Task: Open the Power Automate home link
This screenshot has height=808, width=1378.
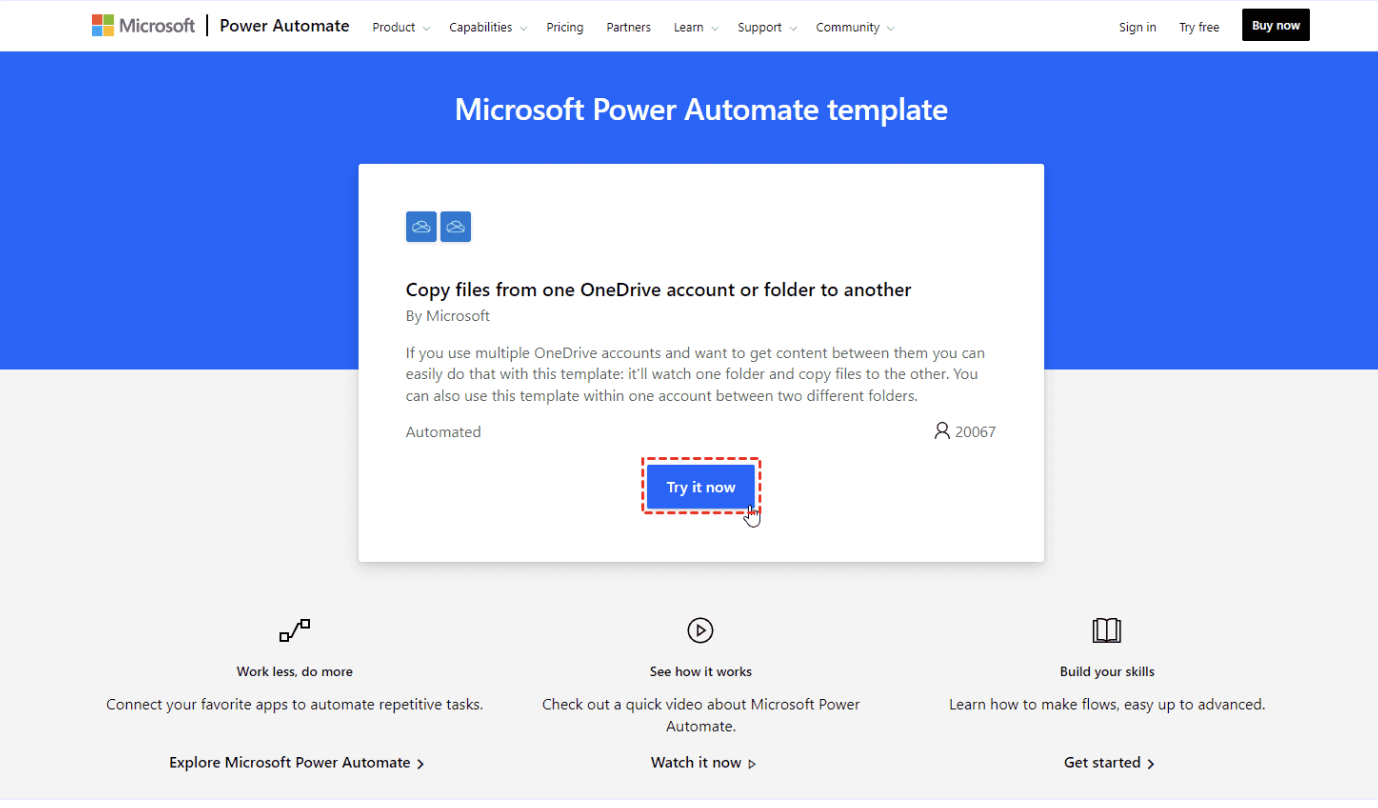Action: point(284,26)
